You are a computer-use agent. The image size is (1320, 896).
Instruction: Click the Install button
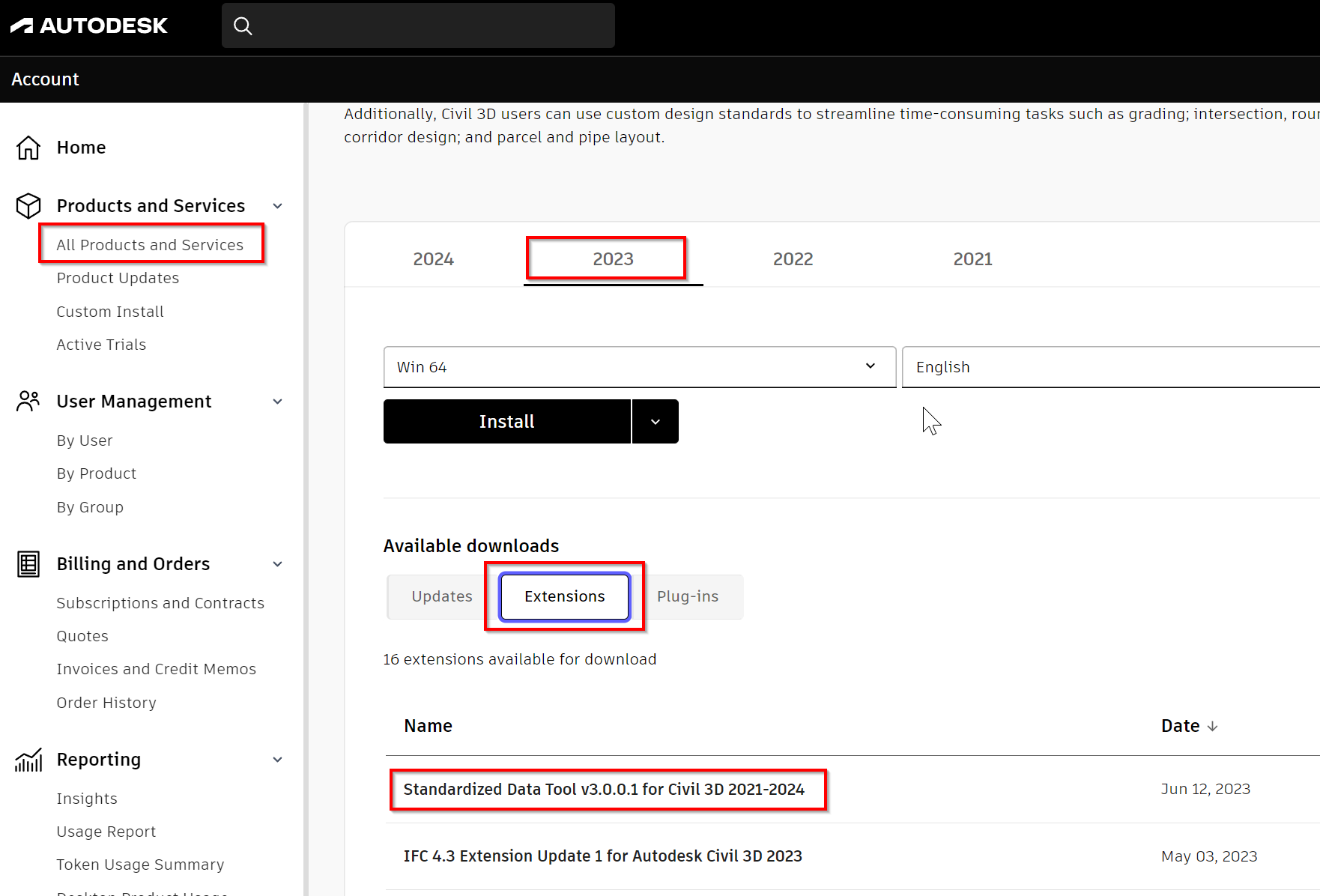tap(506, 421)
